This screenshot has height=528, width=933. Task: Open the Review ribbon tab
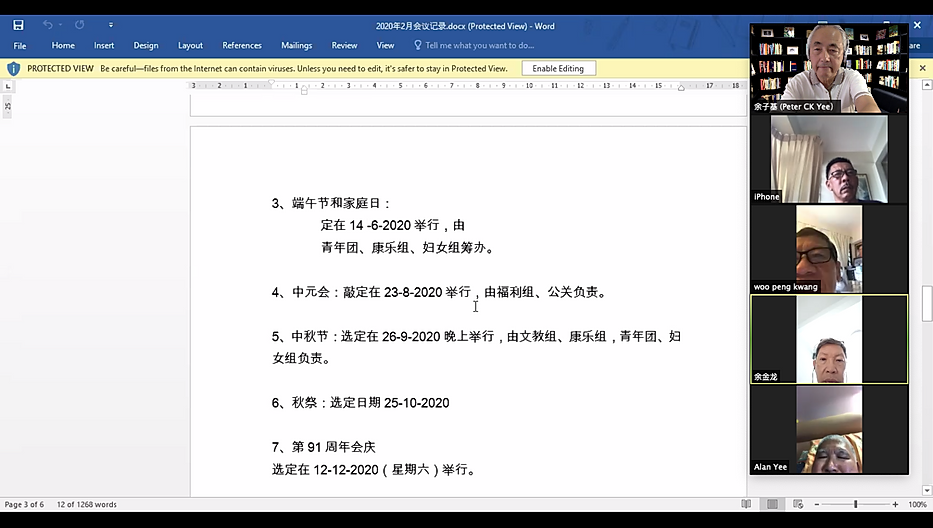344,45
